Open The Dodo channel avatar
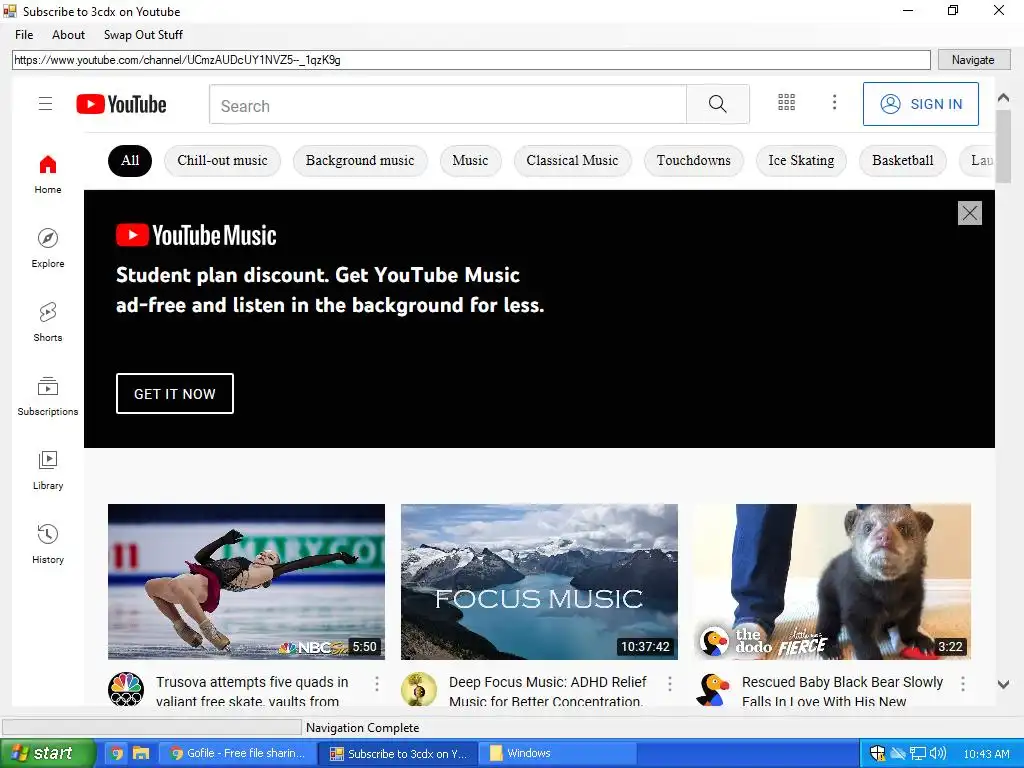The image size is (1024, 768). 712,689
